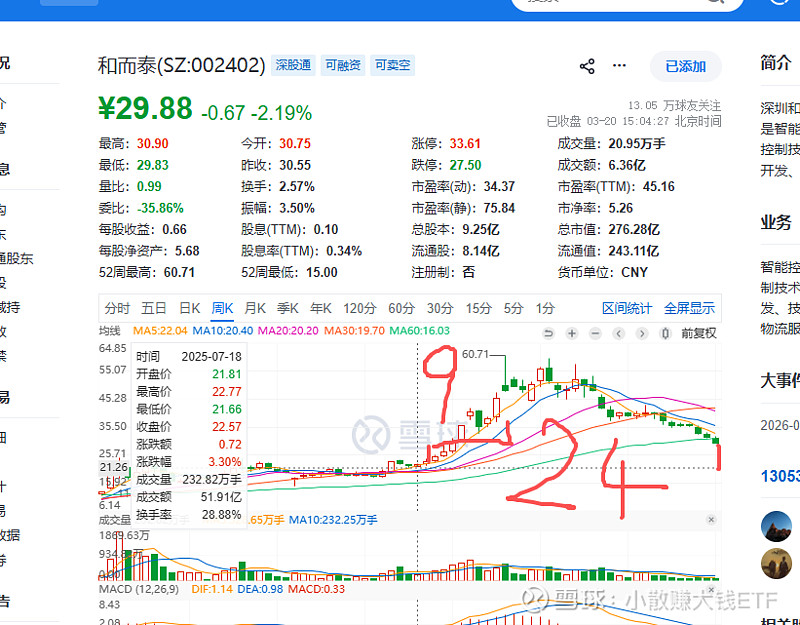This screenshot has width=800, height=625.
Task: Click the 简介 heading in right sidebar
Action: pos(776,63)
